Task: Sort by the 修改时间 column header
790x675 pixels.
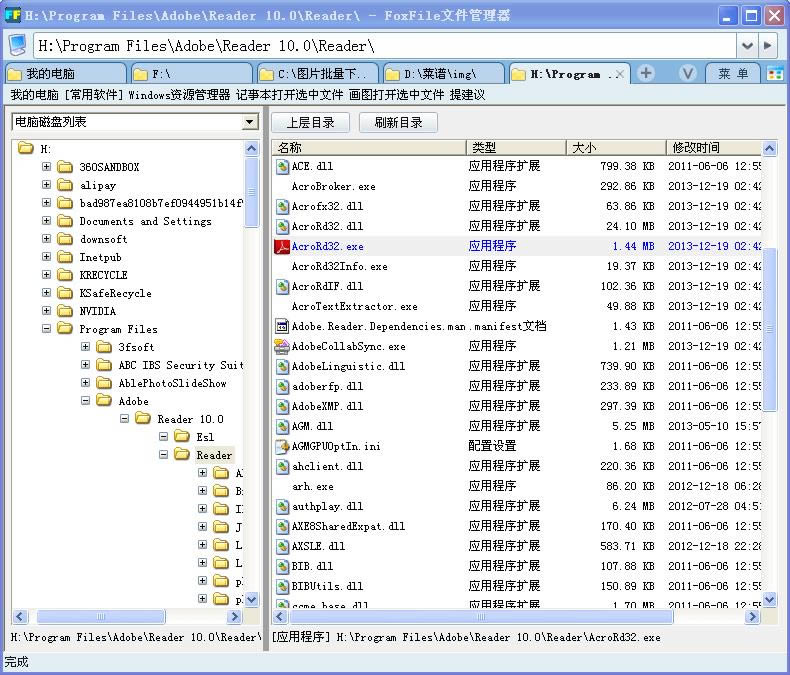Action: point(714,148)
